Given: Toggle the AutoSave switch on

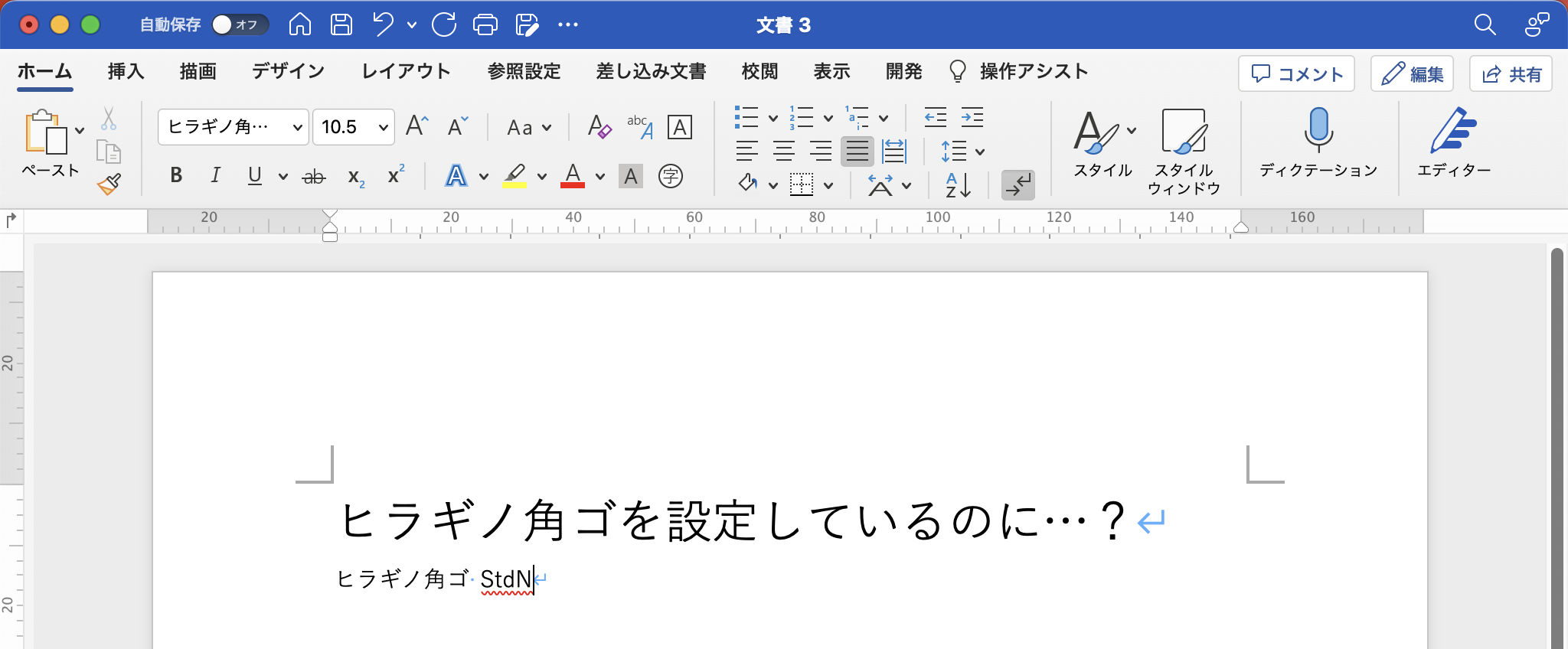Looking at the screenshot, I should coord(240,25).
